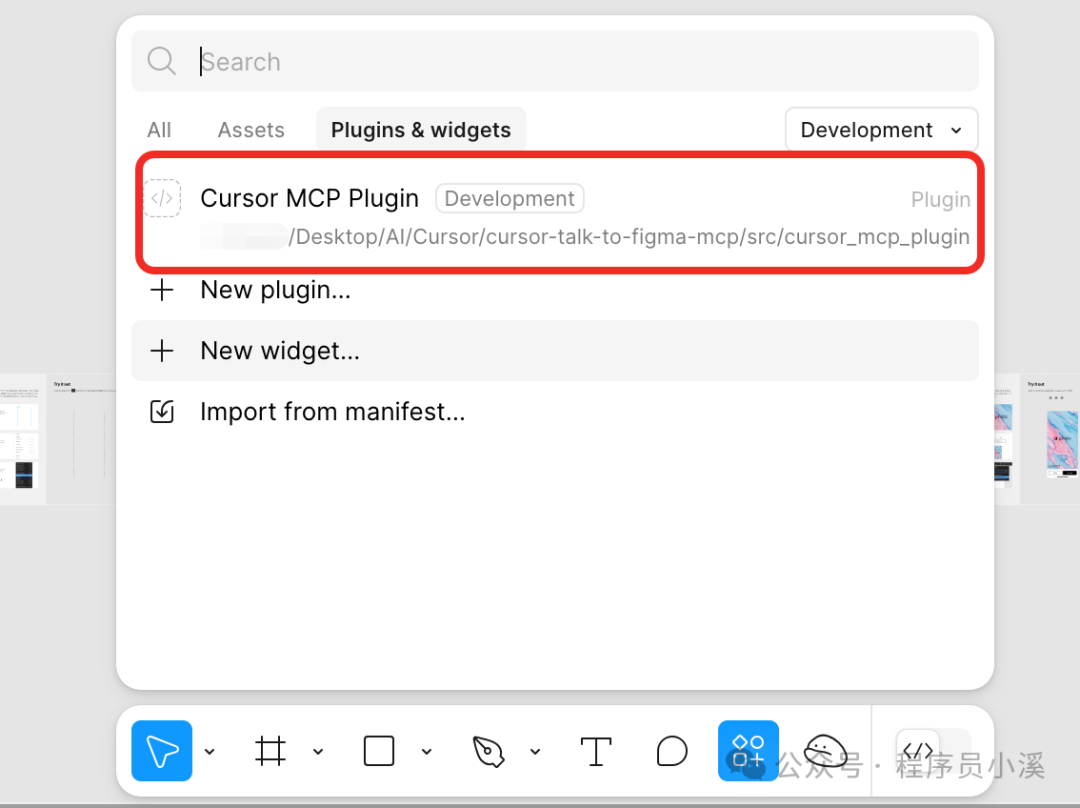Viewport: 1080px width, 808px height.
Task: Open the Development filter dropdown
Action: (x=881, y=129)
